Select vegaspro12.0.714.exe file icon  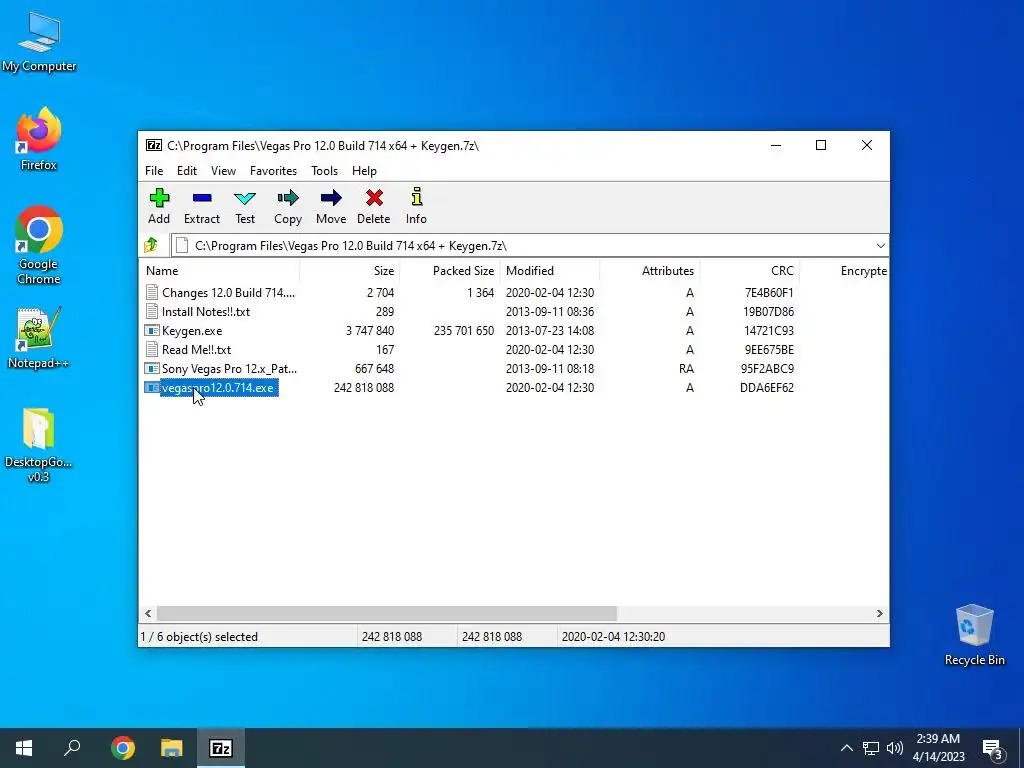tap(152, 387)
